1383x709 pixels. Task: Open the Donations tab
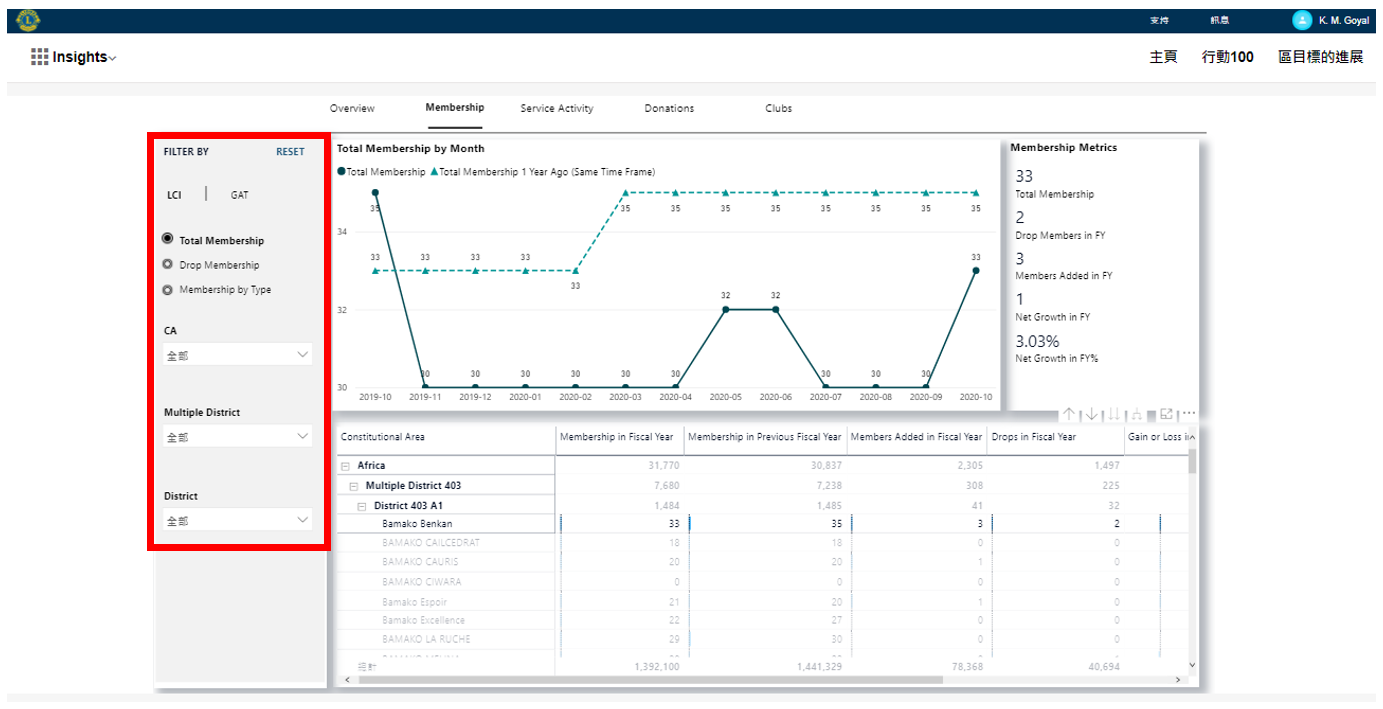tap(669, 108)
